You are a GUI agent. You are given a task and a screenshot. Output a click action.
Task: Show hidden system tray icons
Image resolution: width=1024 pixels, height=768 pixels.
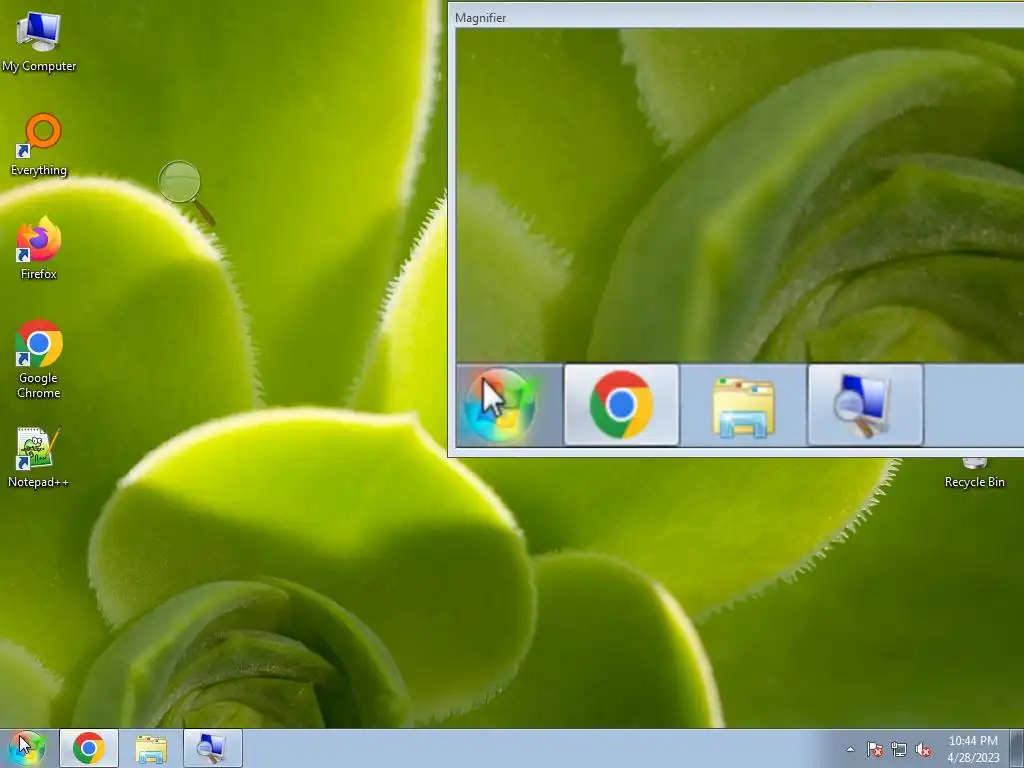pos(850,749)
